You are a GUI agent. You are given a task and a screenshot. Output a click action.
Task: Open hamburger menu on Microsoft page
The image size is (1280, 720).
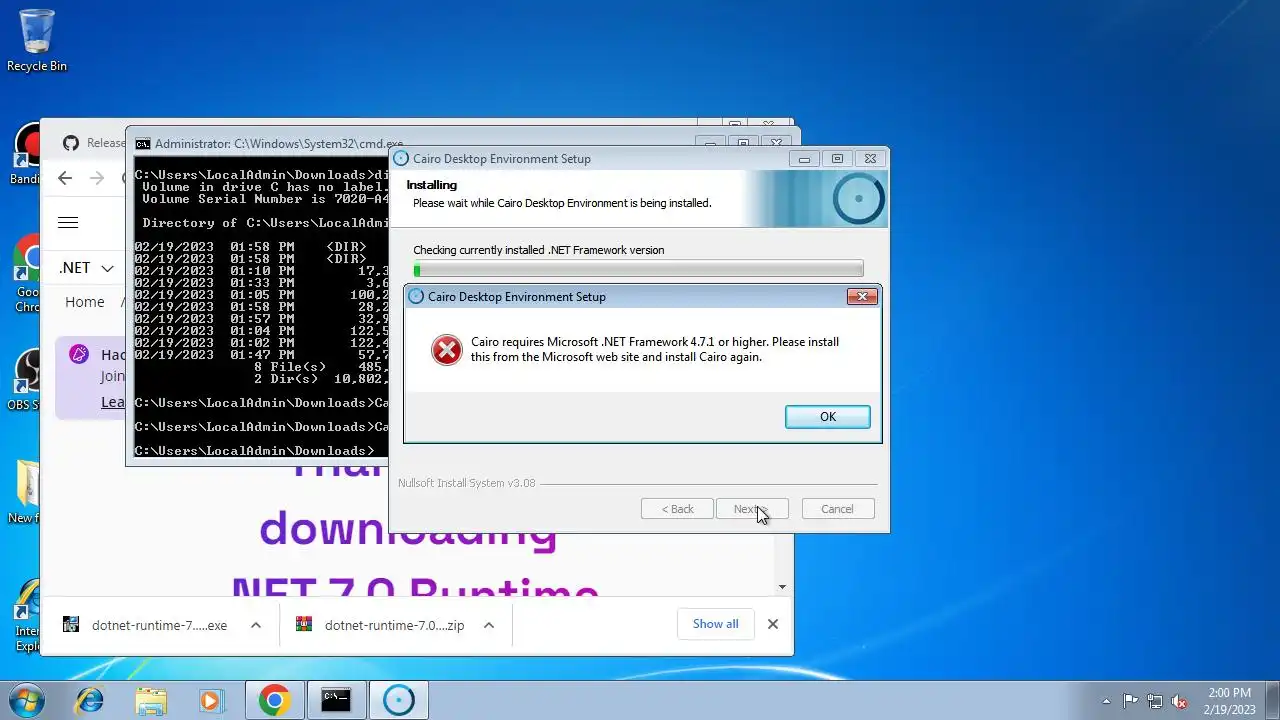pyautogui.click(x=68, y=223)
